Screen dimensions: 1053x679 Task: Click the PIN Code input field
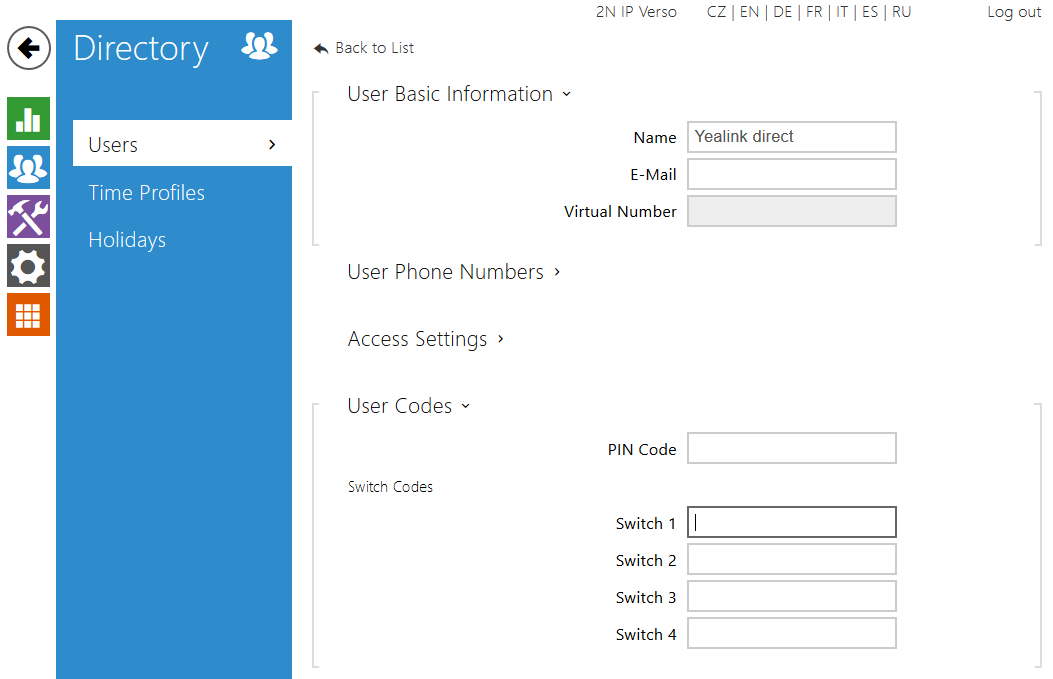(x=791, y=449)
